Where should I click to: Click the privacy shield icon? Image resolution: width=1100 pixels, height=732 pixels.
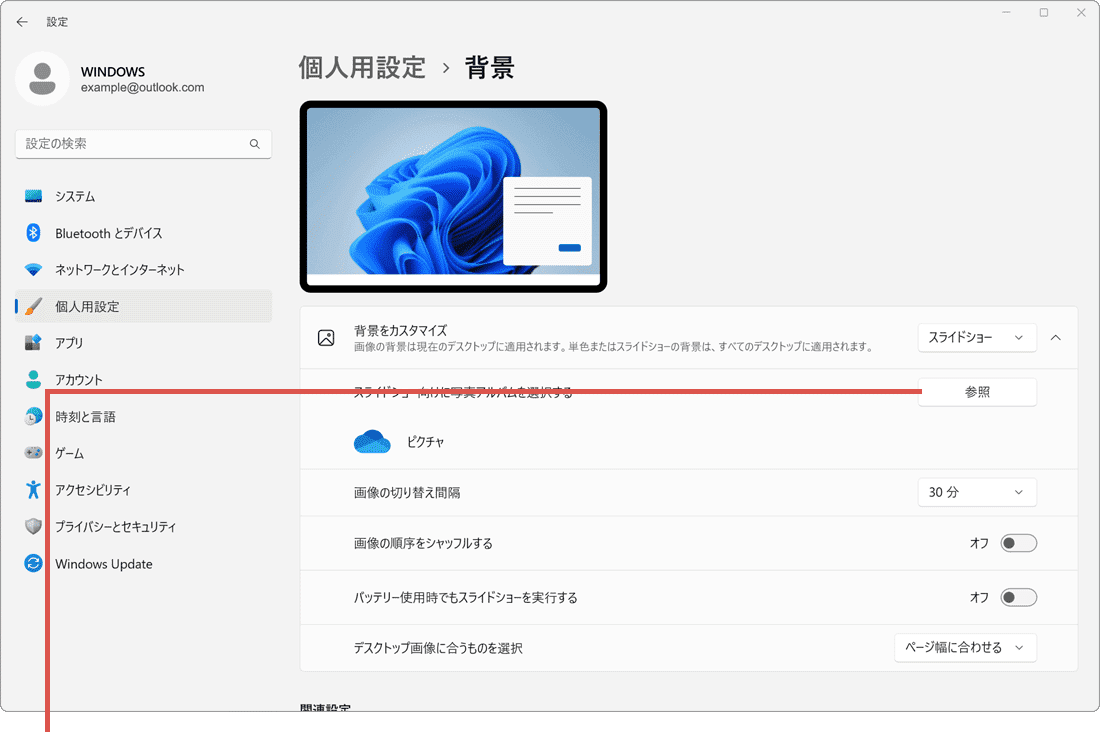point(33,526)
